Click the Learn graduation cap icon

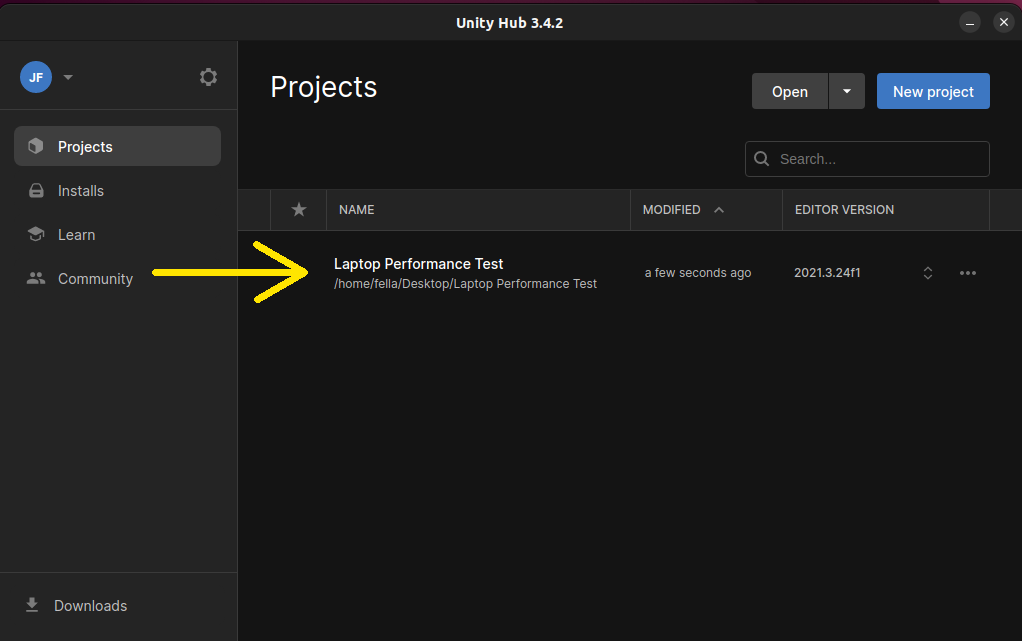coord(36,234)
